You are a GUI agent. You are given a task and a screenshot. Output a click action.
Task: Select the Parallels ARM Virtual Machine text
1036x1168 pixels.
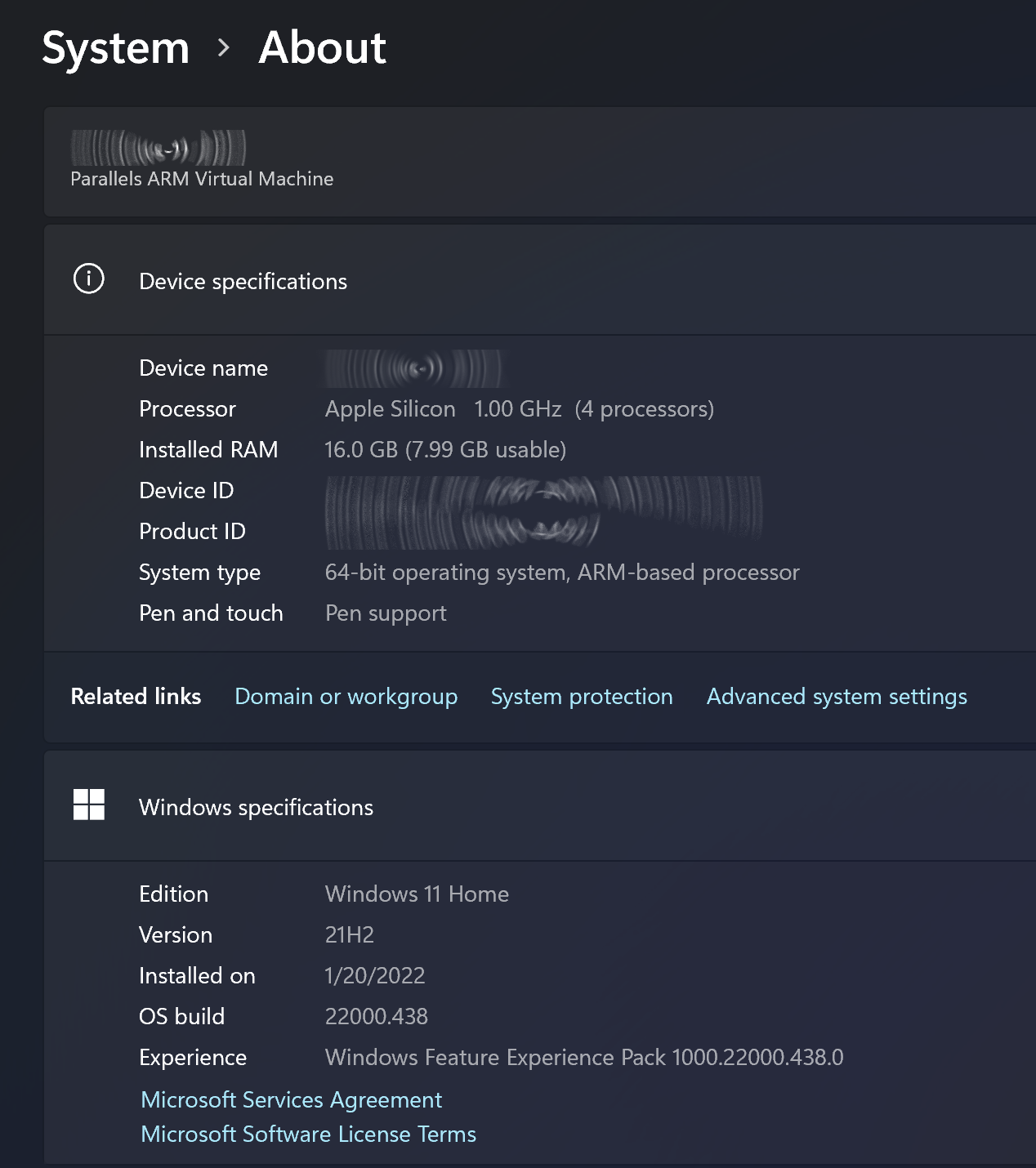pyautogui.click(x=202, y=179)
